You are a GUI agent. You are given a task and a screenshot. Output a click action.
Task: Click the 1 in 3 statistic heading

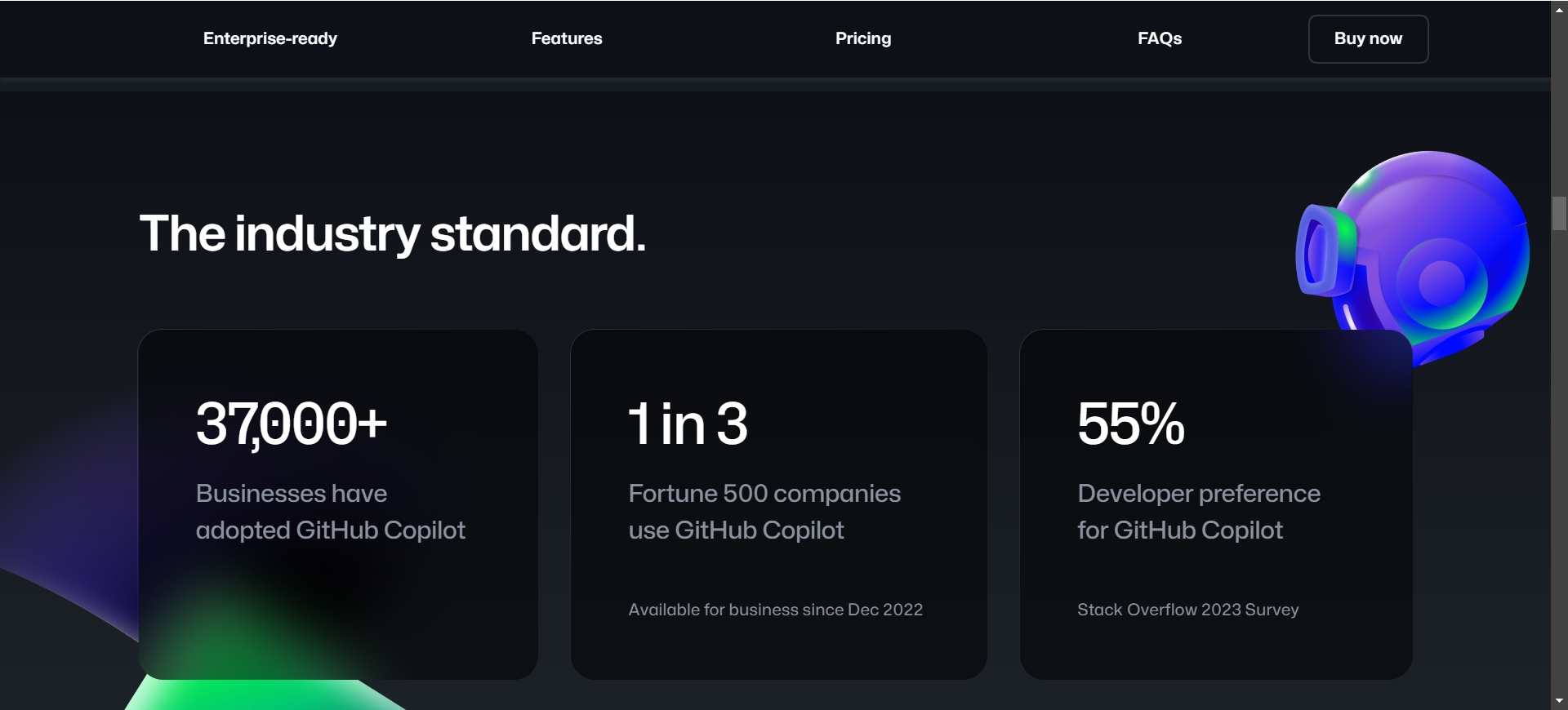688,424
